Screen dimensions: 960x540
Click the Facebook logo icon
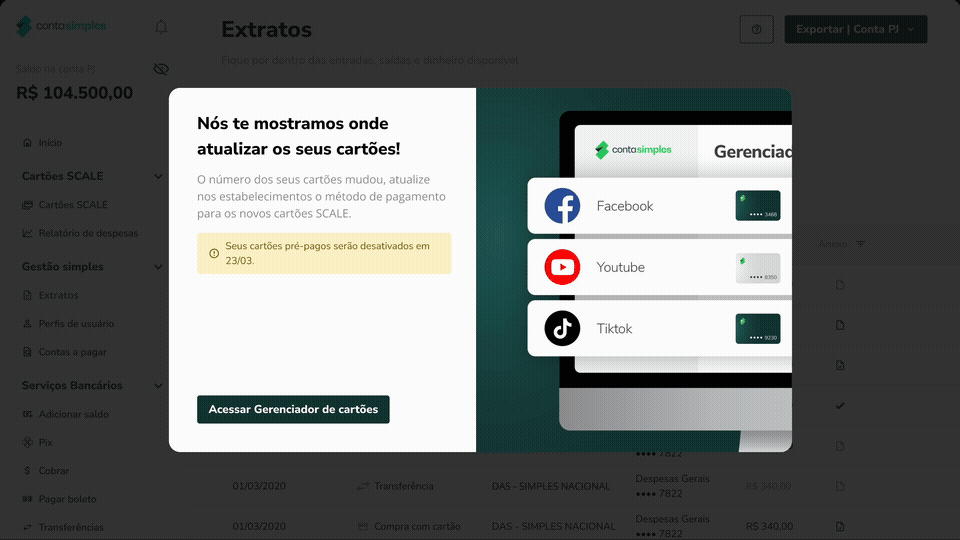(562, 206)
